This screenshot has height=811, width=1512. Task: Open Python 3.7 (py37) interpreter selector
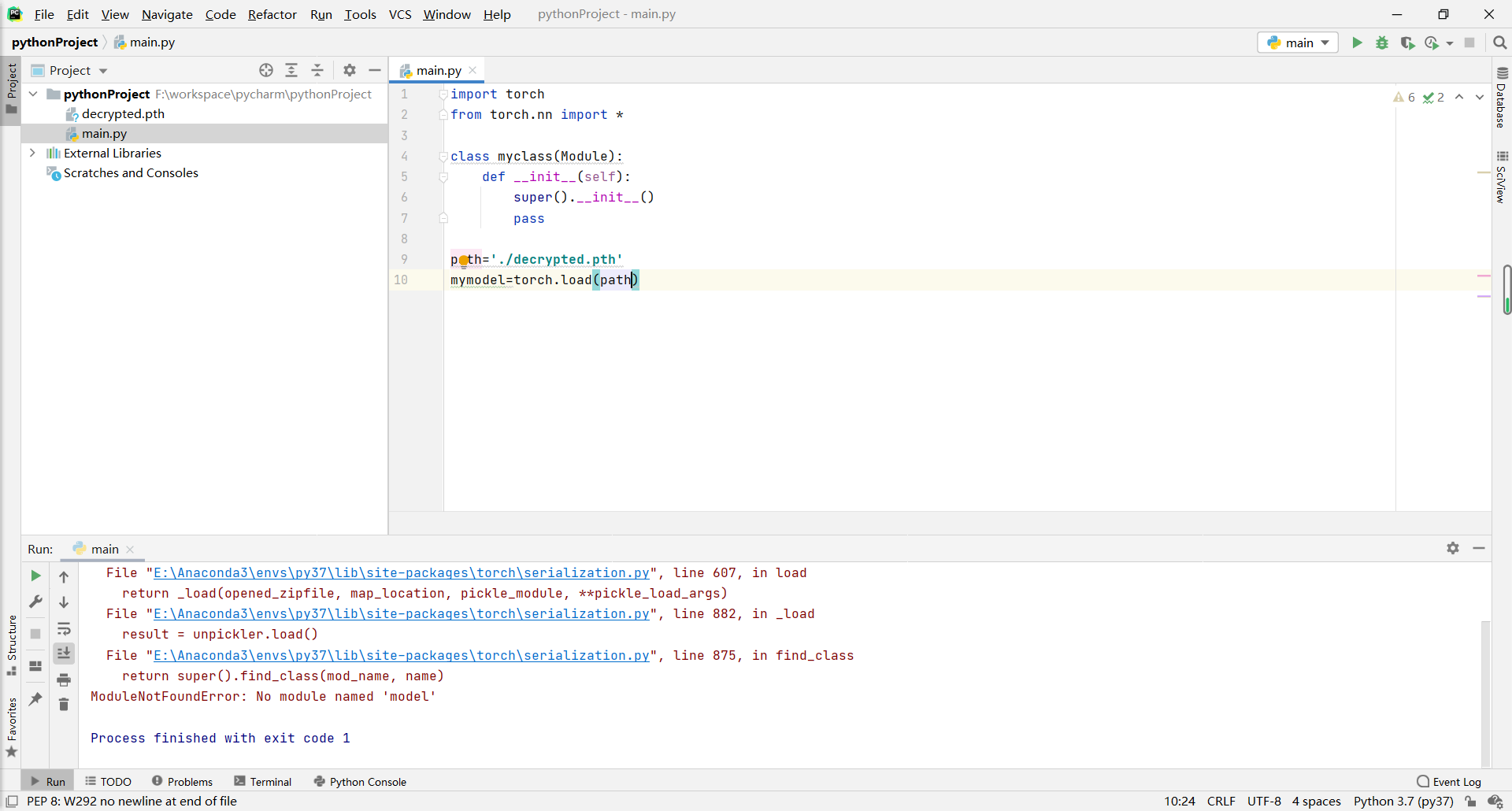pos(1403,802)
